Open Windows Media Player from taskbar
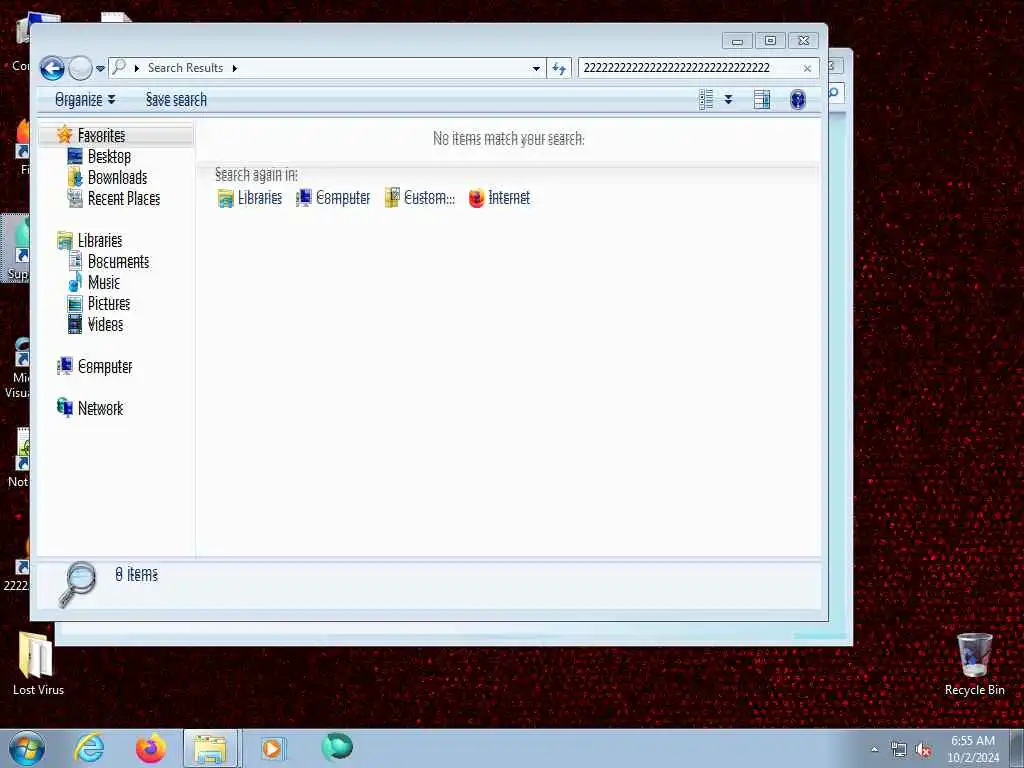The image size is (1024, 768). point(272,748)
